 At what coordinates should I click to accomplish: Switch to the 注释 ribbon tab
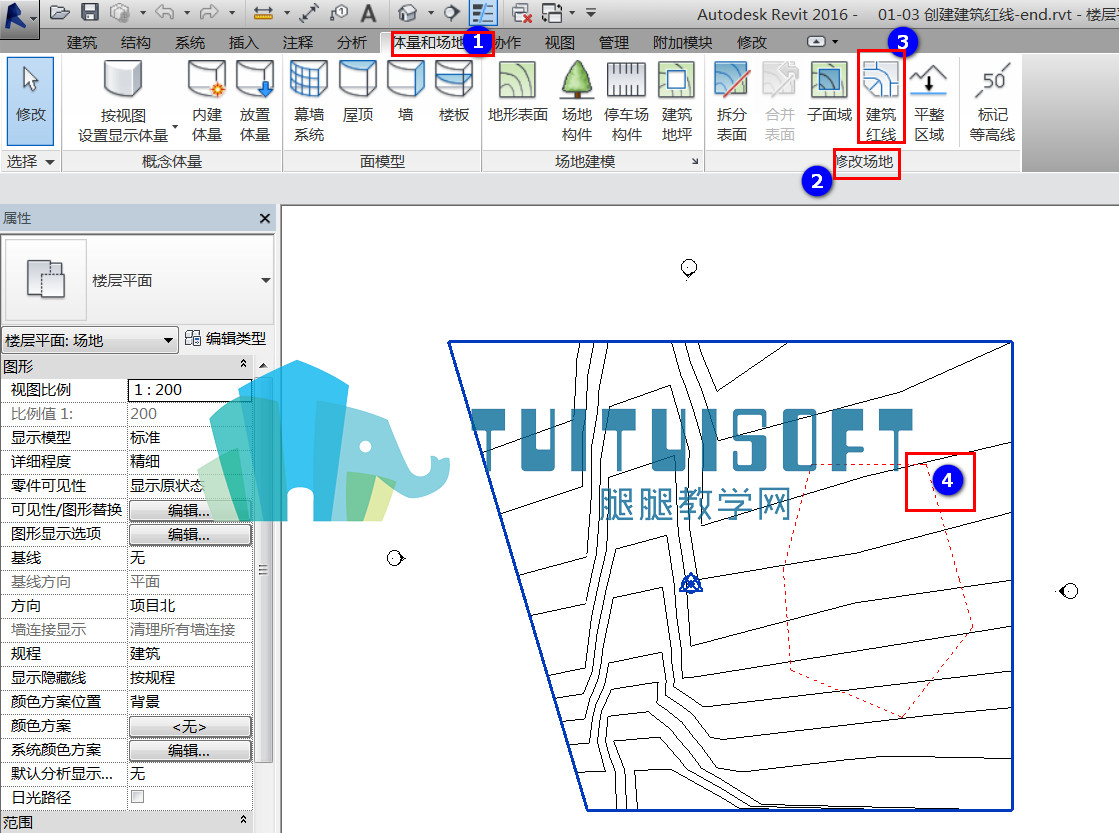pos(298,43)
